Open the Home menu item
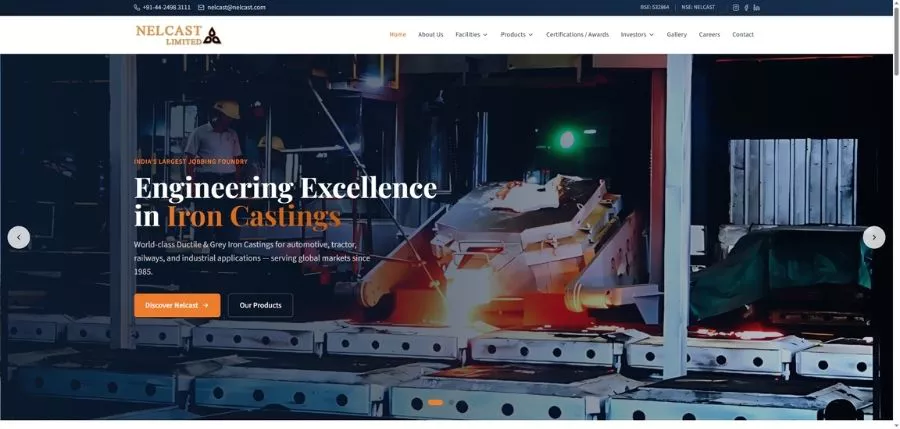Image resolution: width=900 pixels, height=429 pixels. (x=398, y=34)
